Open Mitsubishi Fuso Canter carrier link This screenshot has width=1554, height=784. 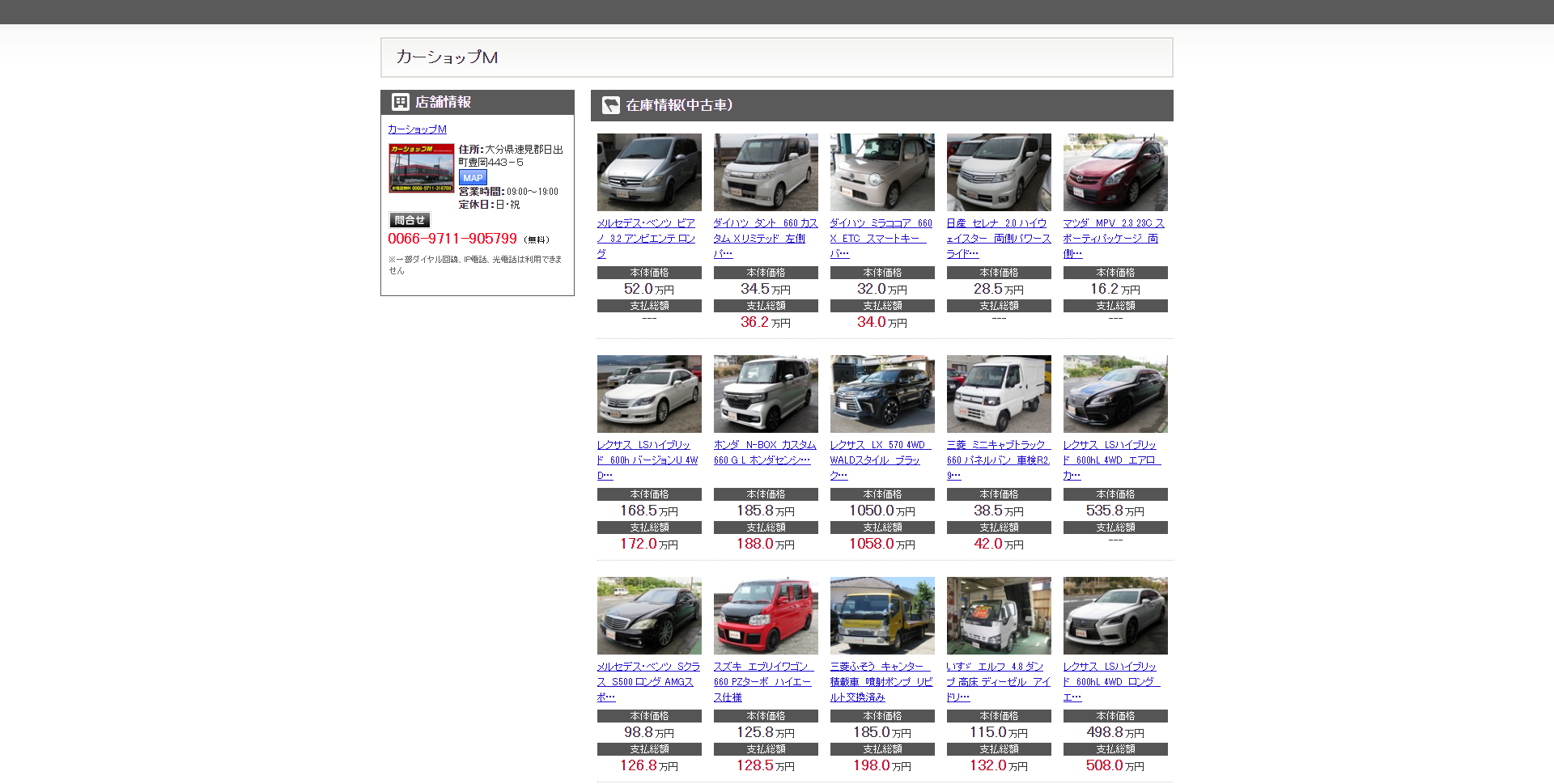(881, 681)
